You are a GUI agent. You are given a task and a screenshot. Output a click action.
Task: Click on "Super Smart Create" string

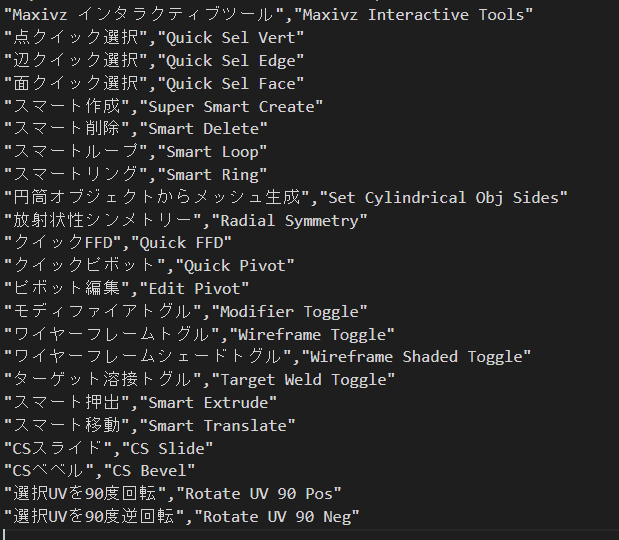[x=231, y=107]
